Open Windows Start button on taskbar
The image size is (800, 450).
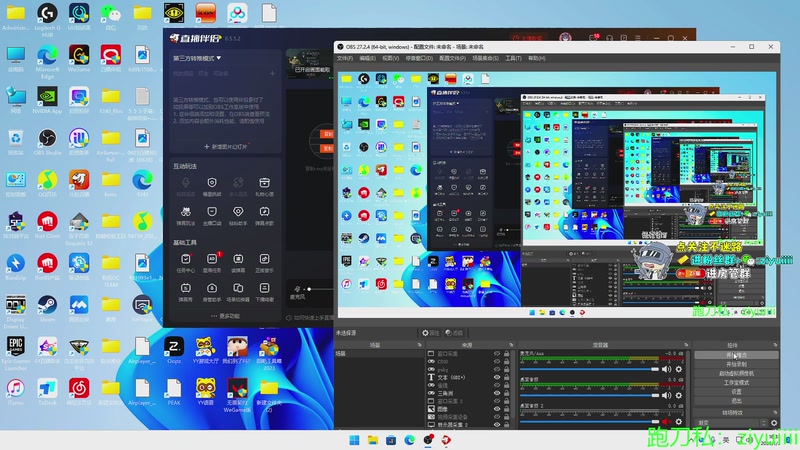click(x=354, y=440)
